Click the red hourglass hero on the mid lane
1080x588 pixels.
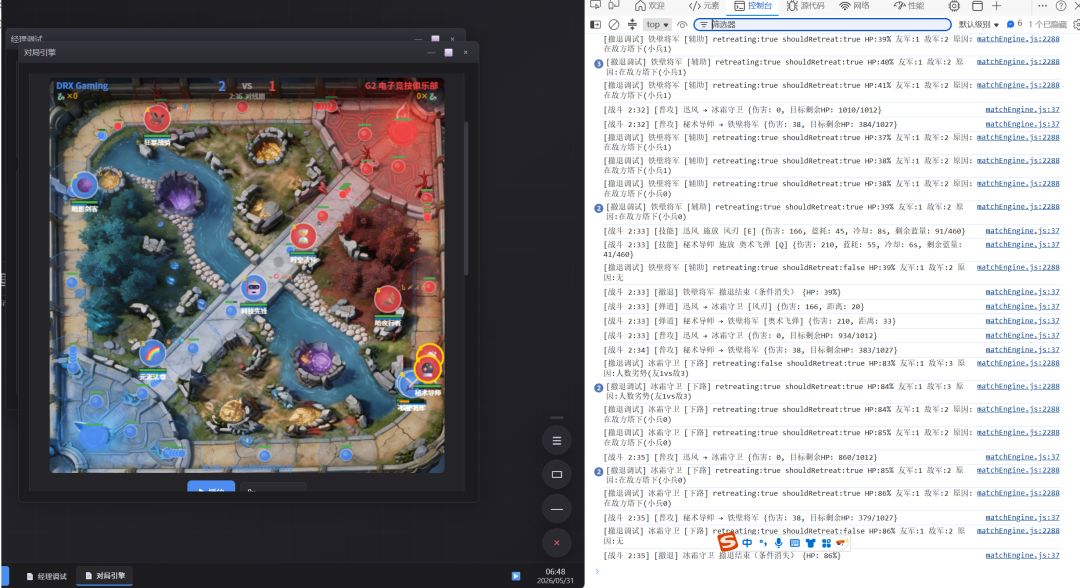[x=303, y=237]
